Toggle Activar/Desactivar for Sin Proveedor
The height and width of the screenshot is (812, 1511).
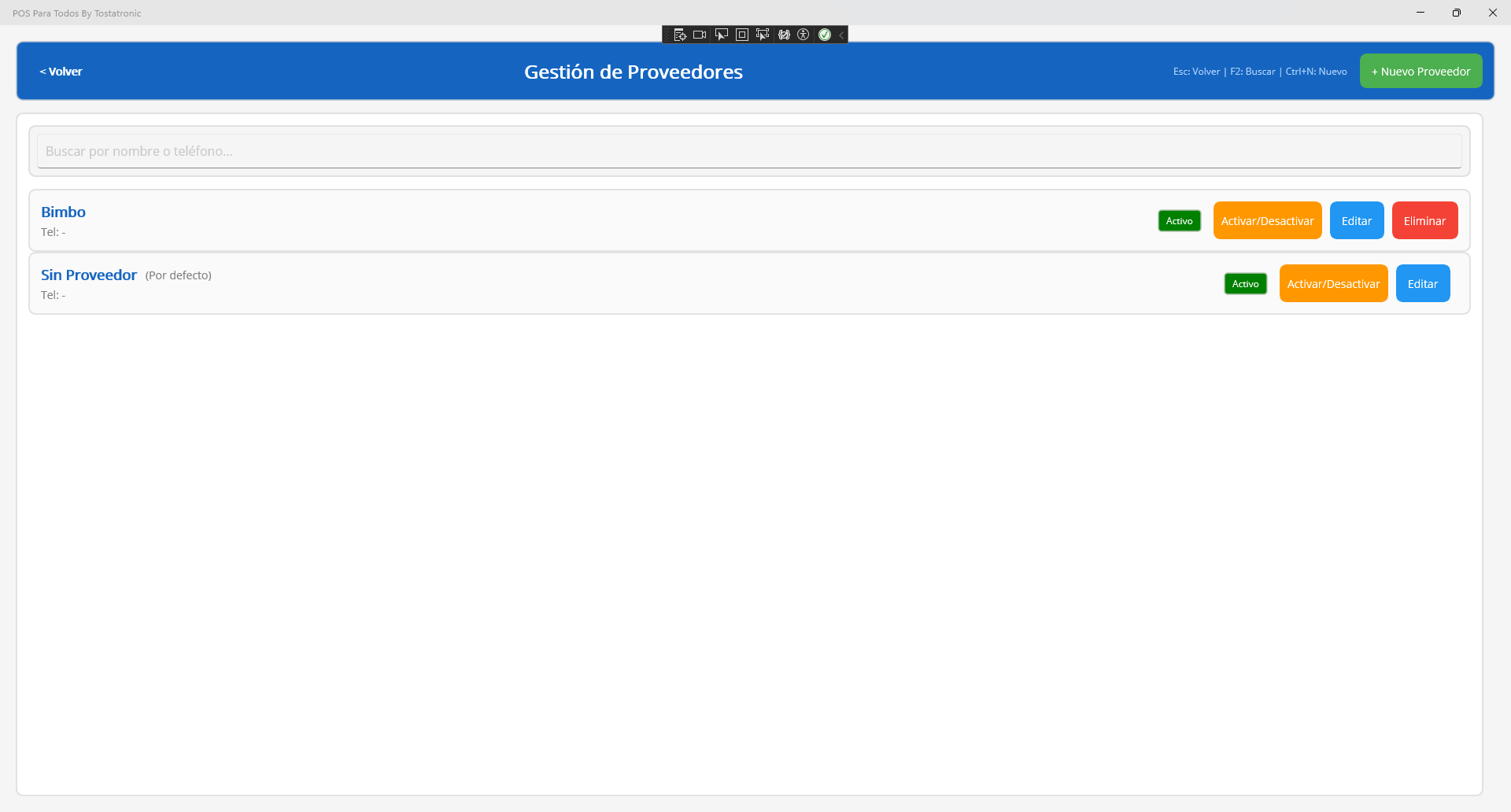[x=1333, y=284]
